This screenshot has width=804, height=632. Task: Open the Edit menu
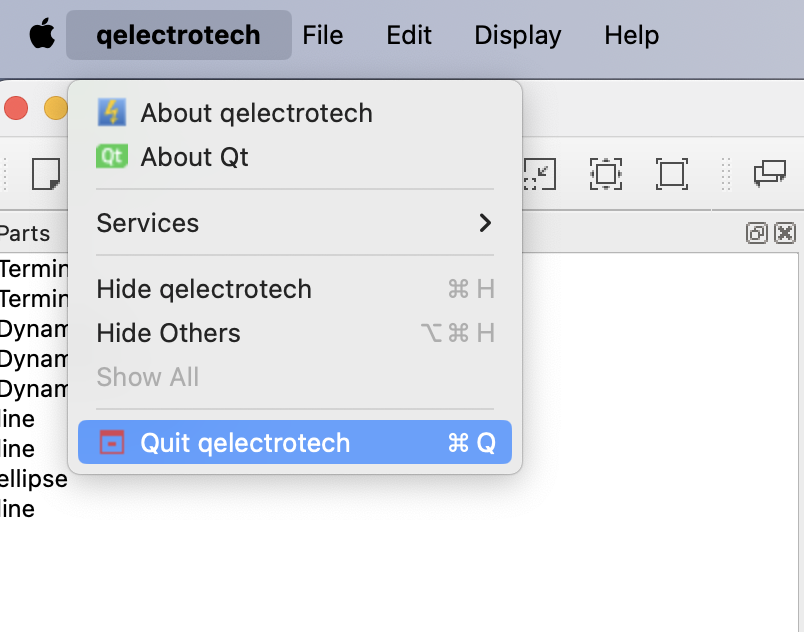(x=409, y=36)
